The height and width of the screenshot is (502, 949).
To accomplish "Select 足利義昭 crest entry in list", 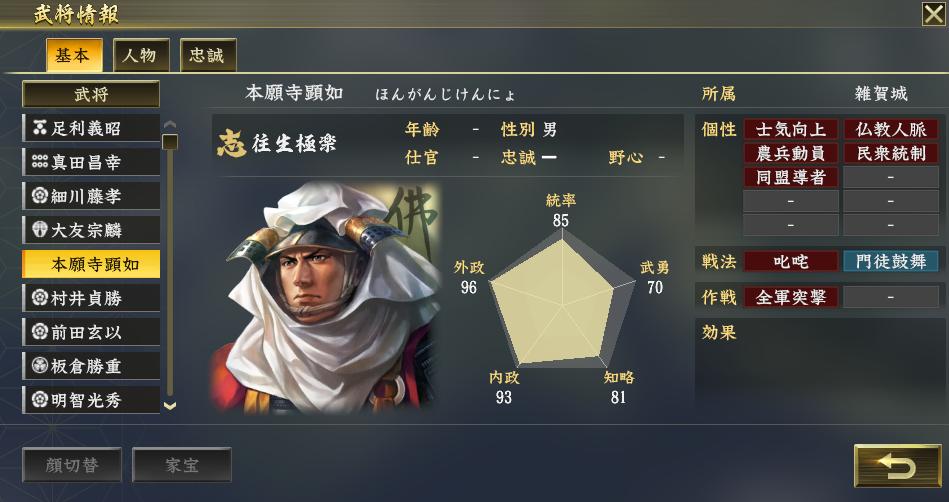I will pyautogui.click(x=91, y=128).
